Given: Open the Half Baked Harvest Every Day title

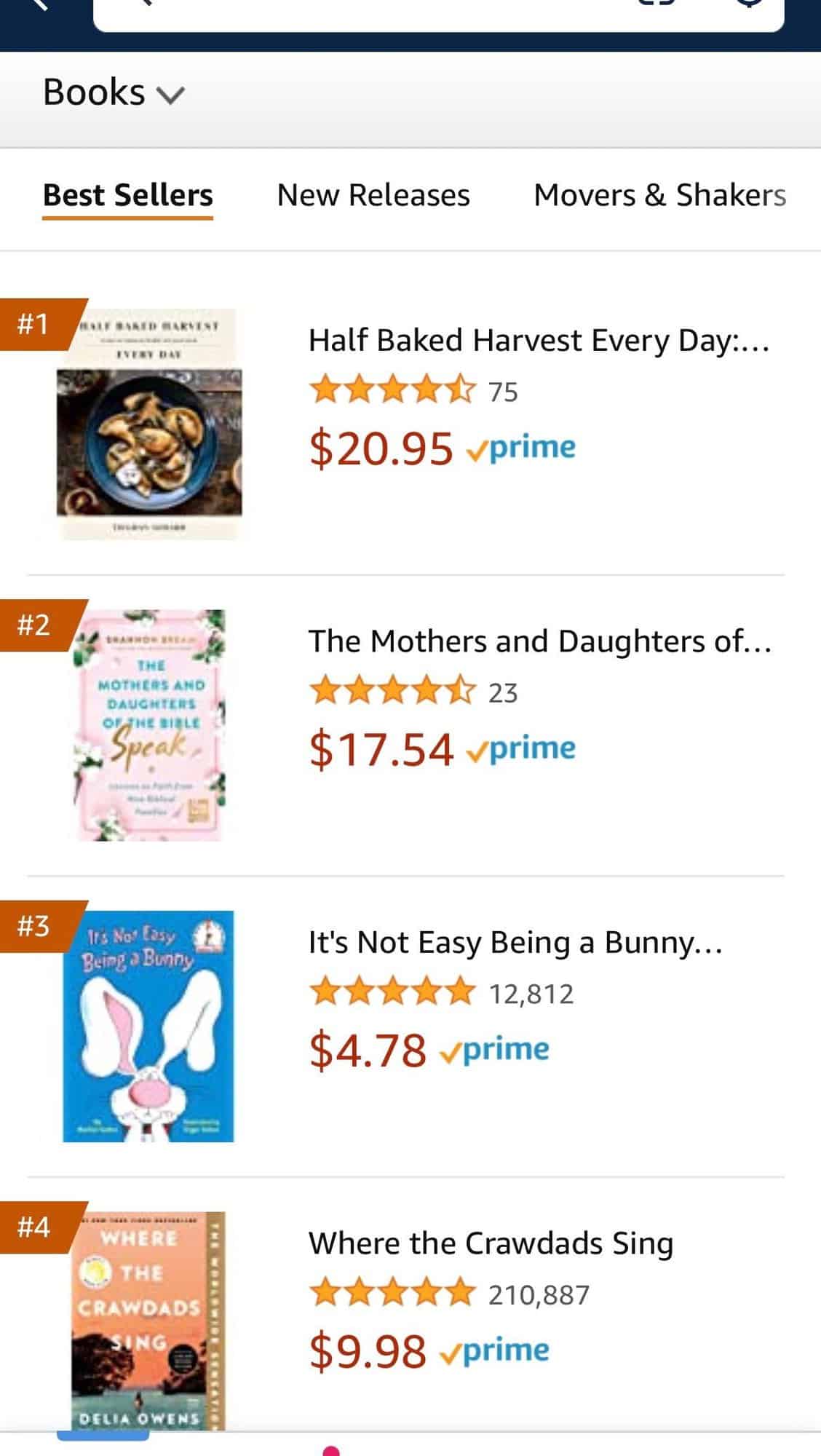Looking at the screenshot, I should (539, 340).
